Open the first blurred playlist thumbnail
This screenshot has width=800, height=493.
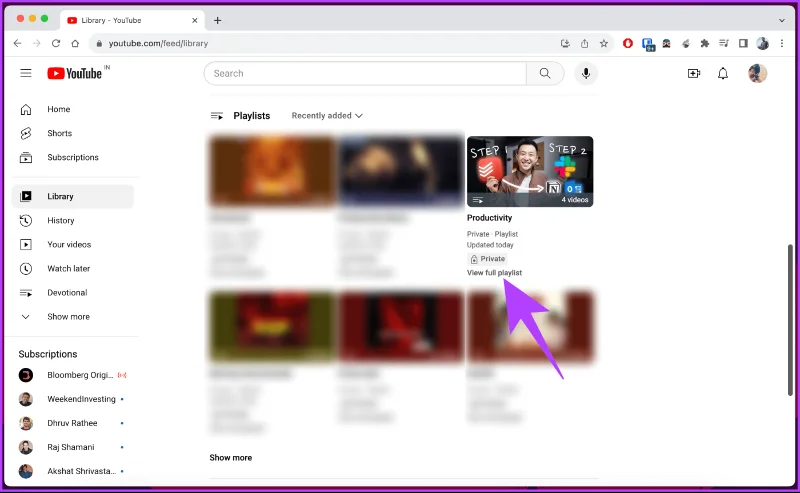click(x=272, y=171)
